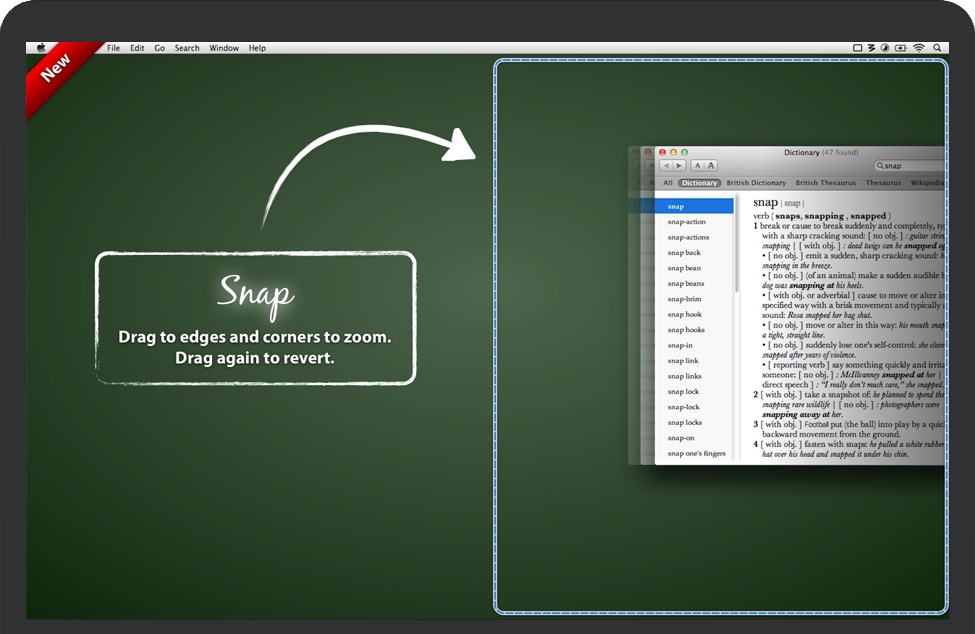Choose 'snap hook' from the results list
Viewport: 975px width, 634px height.
coord(685,315)
